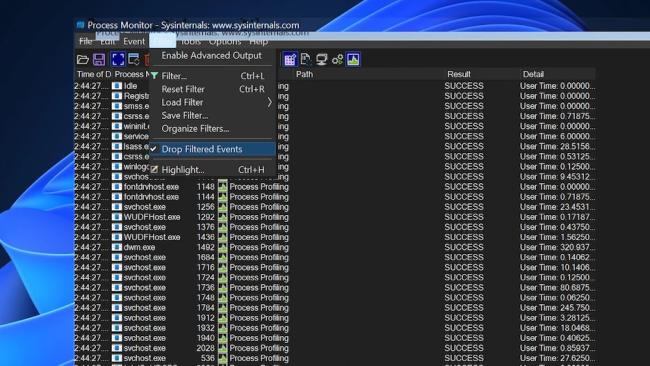The image size is (650, 366).
Task: Open Organize Filters... entry
Action: (x=213, y=129)
